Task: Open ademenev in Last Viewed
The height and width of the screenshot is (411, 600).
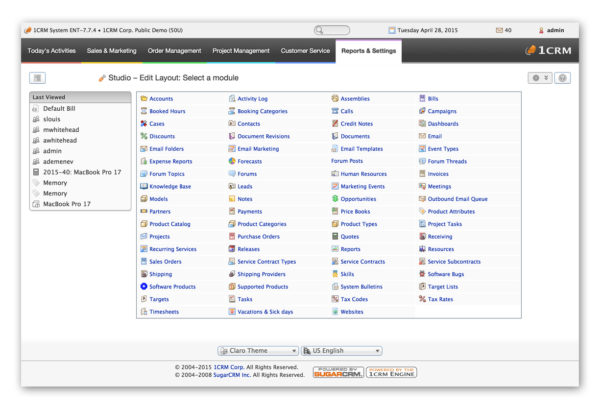Action: click(58, 161)
